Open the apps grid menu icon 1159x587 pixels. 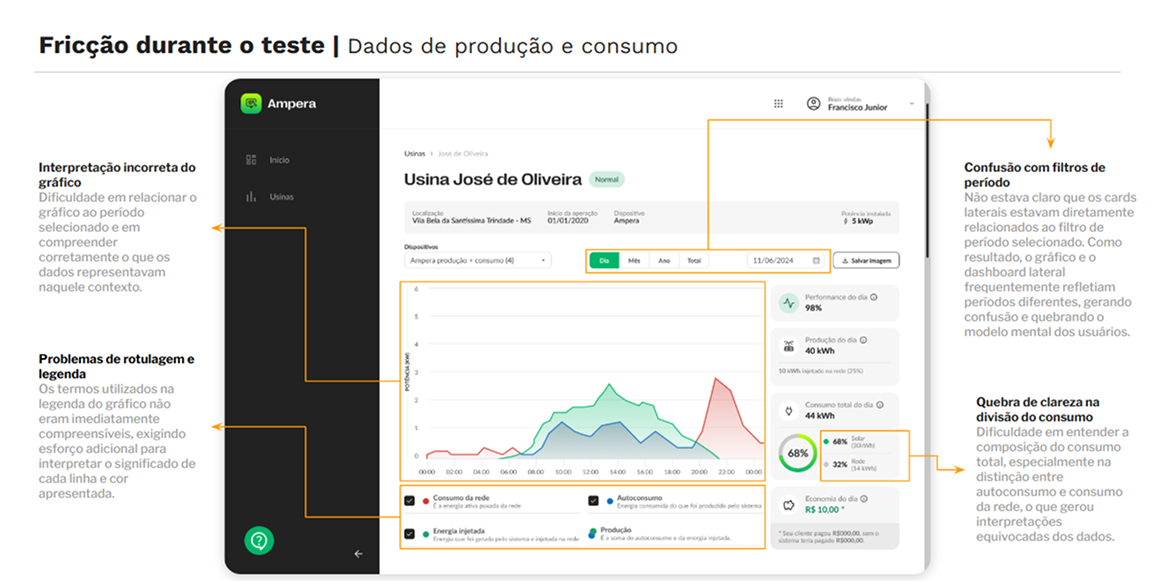[x=778, y=104]
